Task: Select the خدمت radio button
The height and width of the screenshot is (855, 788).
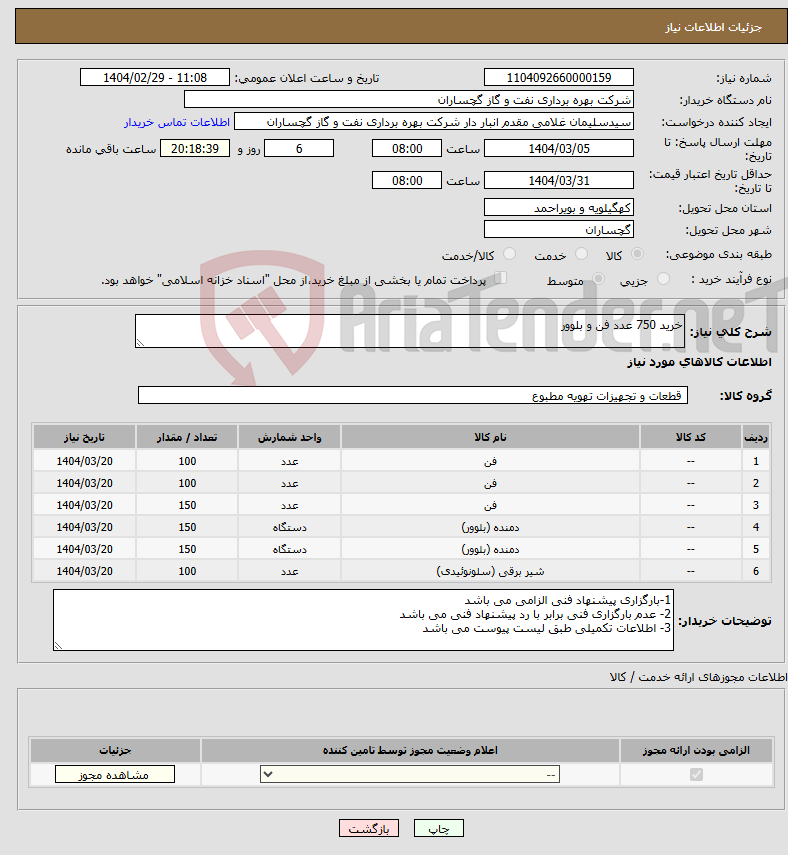Action: pyautogui.click(x=581, y=254)
